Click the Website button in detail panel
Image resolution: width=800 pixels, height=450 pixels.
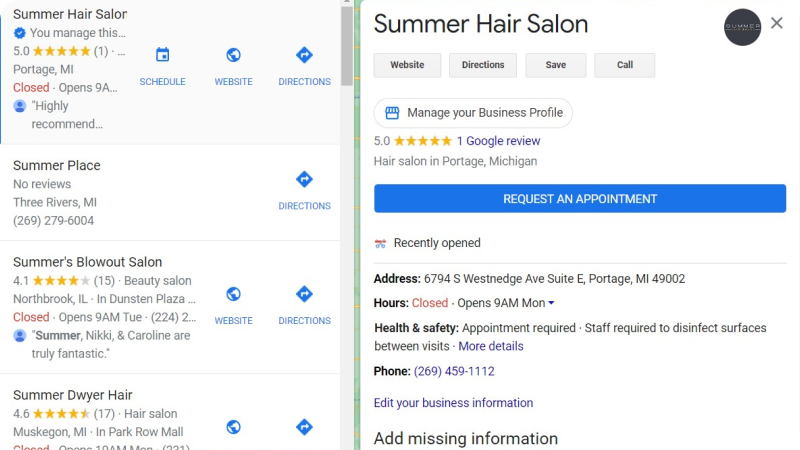pos(407,65)
